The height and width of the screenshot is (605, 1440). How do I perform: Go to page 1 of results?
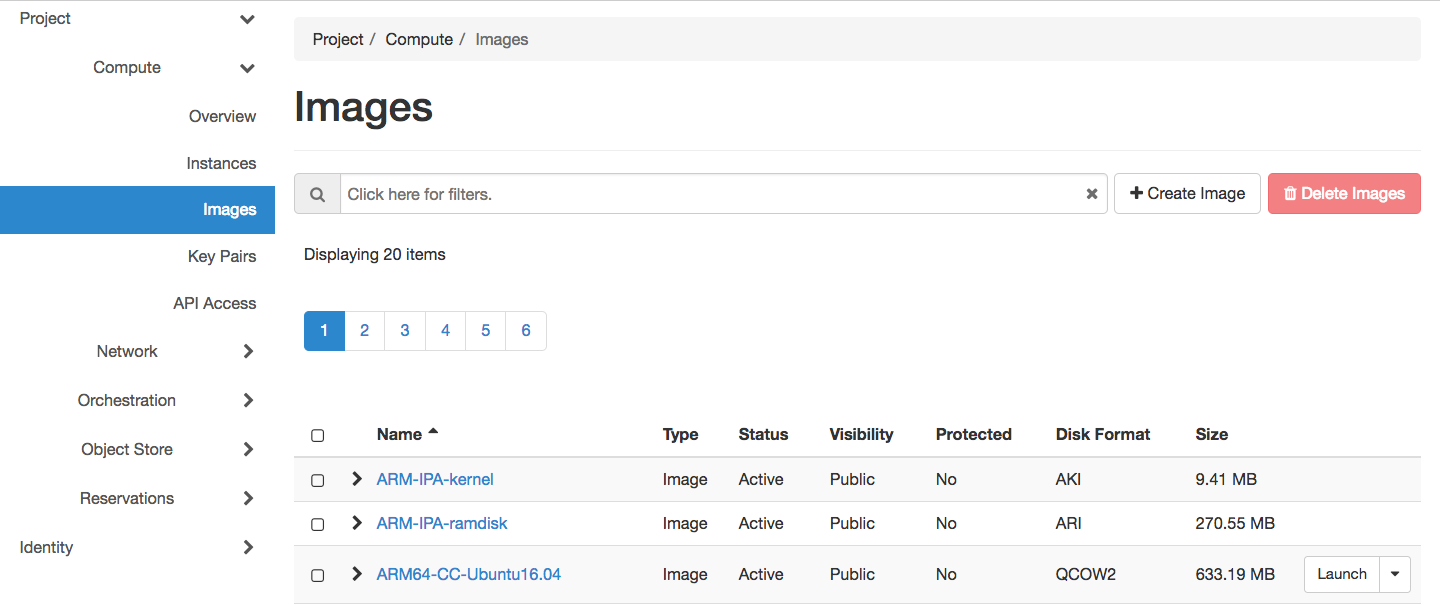coord(324,331)
